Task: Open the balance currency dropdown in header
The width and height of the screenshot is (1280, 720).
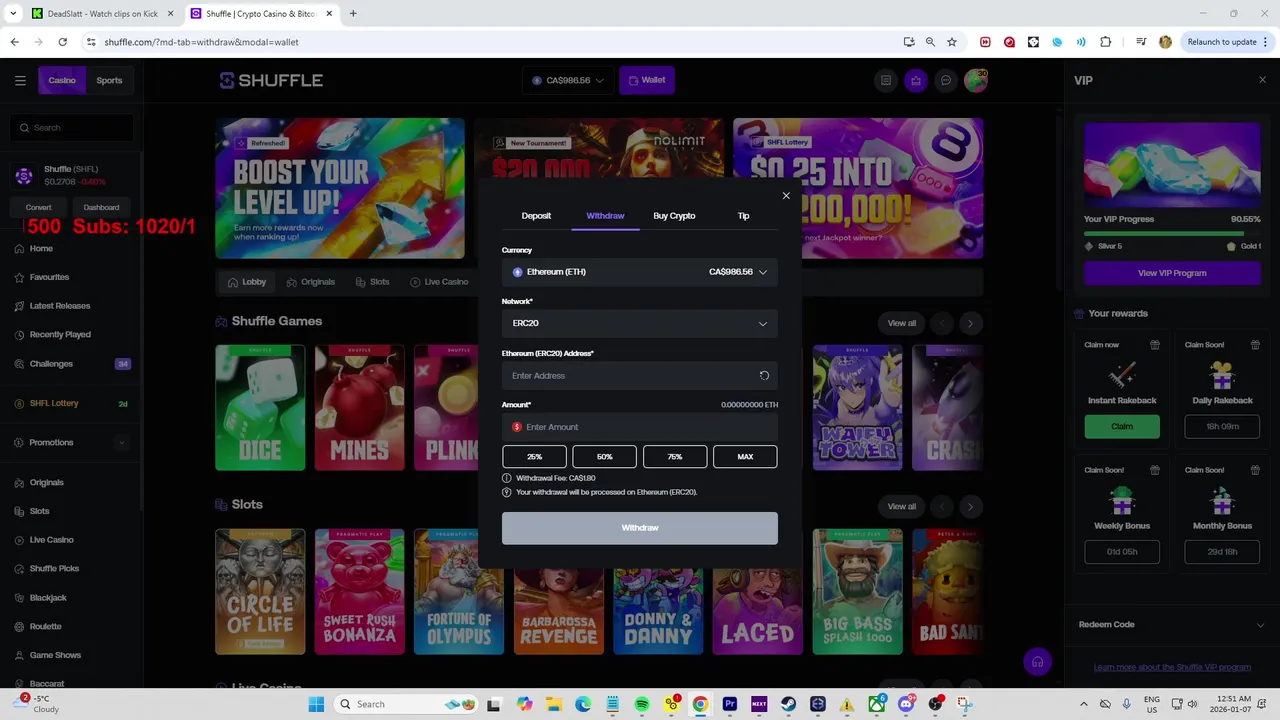Action: pos(568,80)
